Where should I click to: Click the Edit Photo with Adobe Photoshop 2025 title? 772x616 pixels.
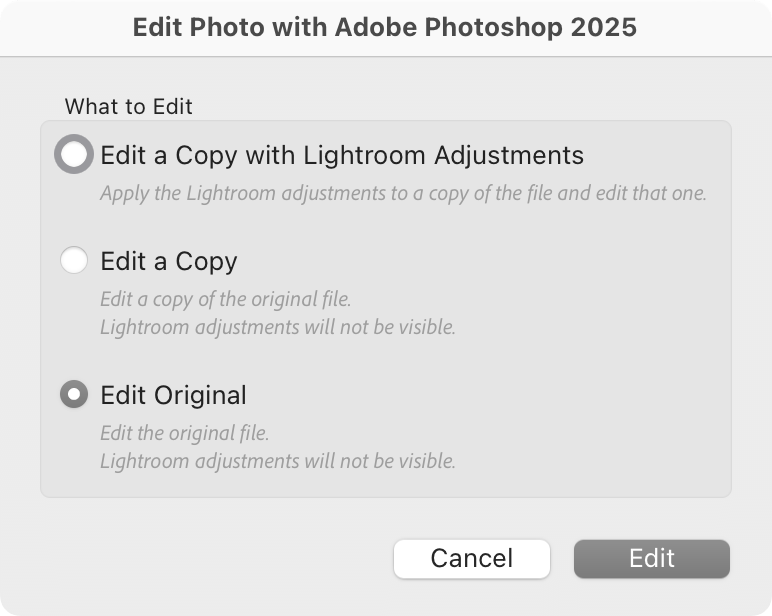point(385,27)
